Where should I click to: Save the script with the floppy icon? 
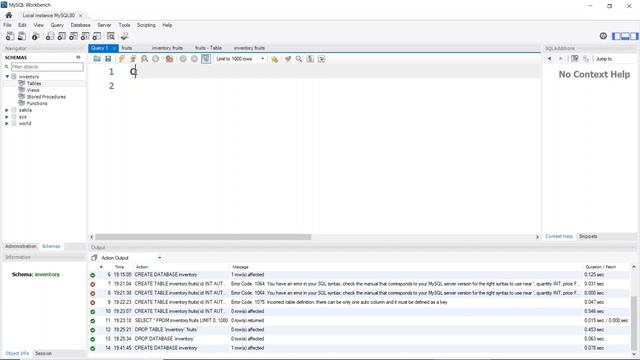[108, 59]
